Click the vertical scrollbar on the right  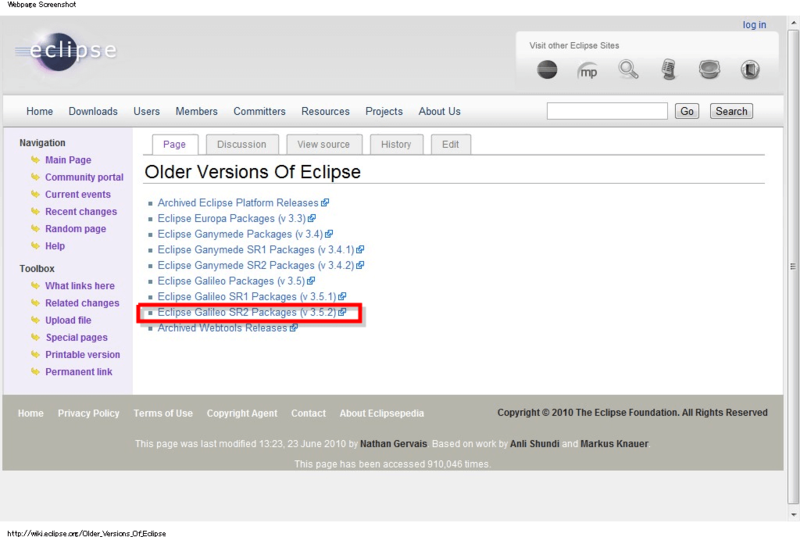click(793, 265)
